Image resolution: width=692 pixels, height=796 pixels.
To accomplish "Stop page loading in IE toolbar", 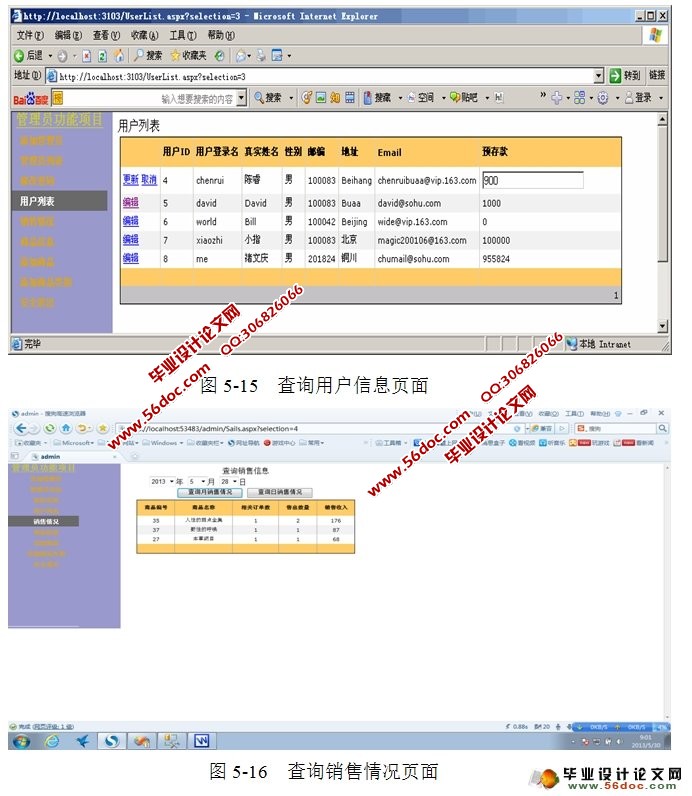I will coord(87,56).
